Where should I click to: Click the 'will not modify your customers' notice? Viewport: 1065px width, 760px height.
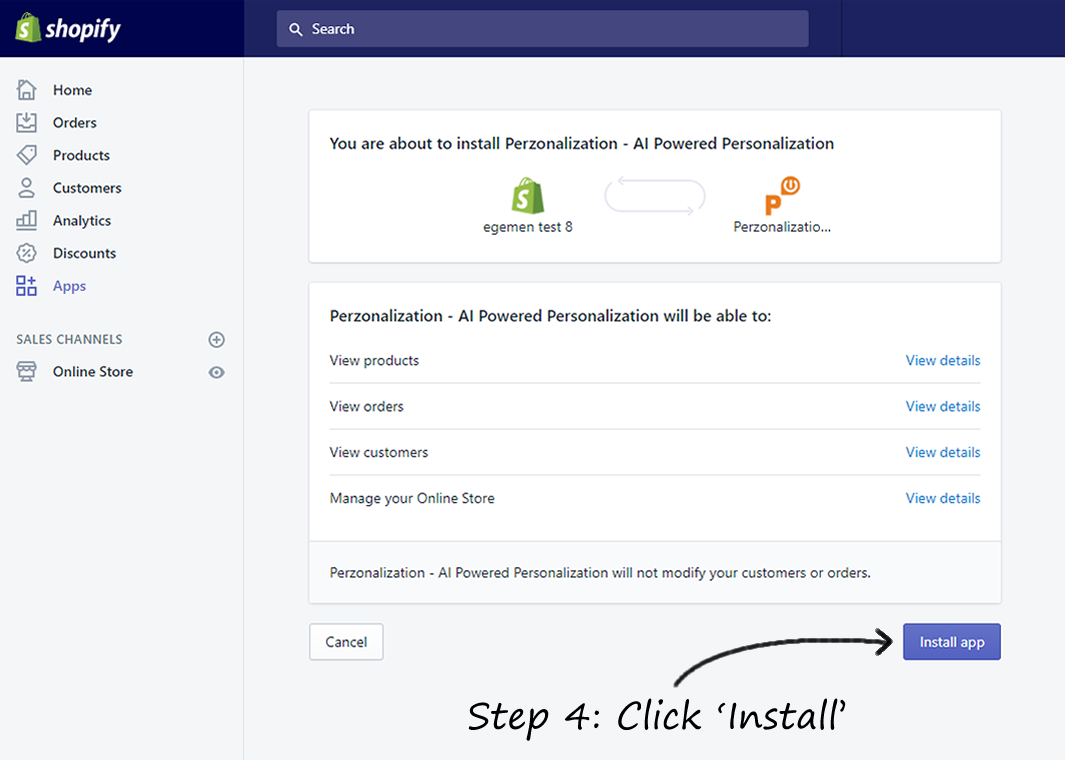pos(600,573)
